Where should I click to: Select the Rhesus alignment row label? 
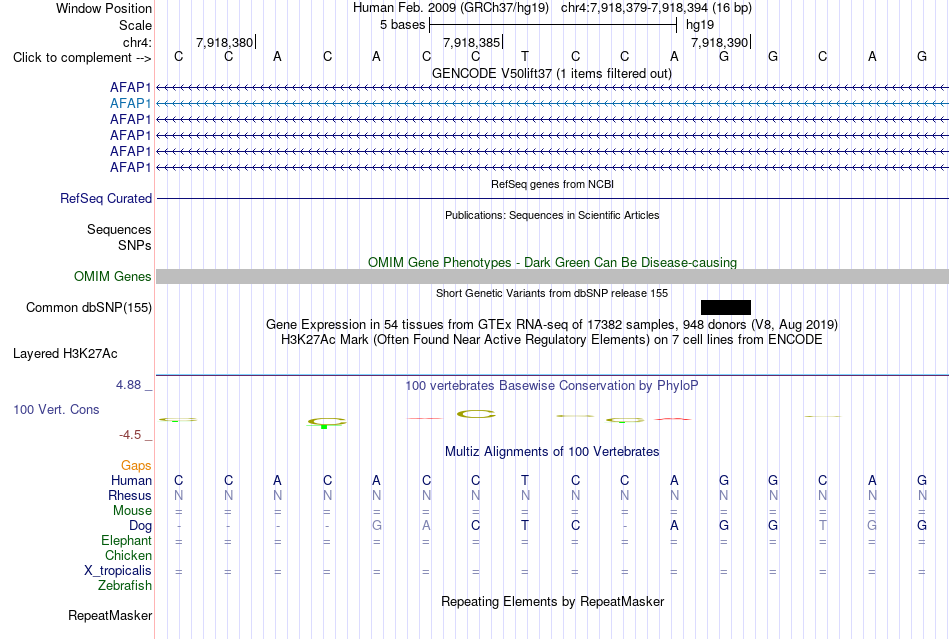(x=130, y=496)
